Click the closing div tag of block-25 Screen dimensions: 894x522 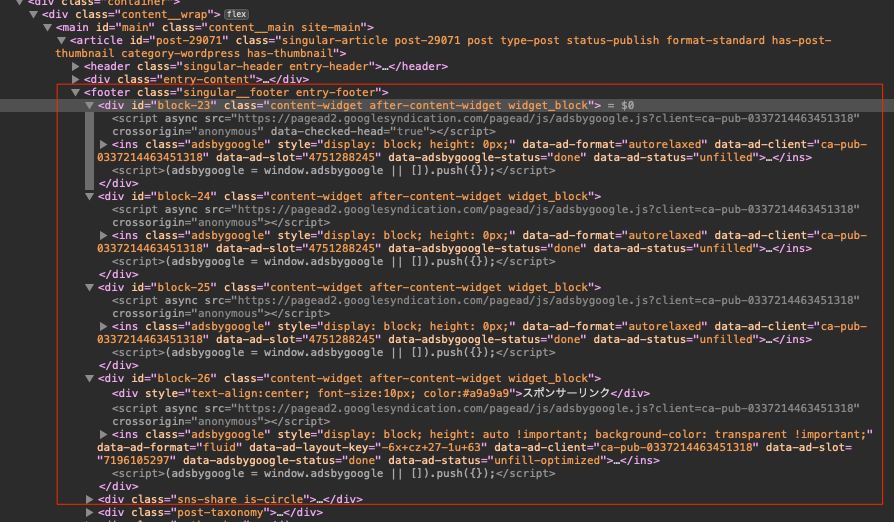point(119,365)
